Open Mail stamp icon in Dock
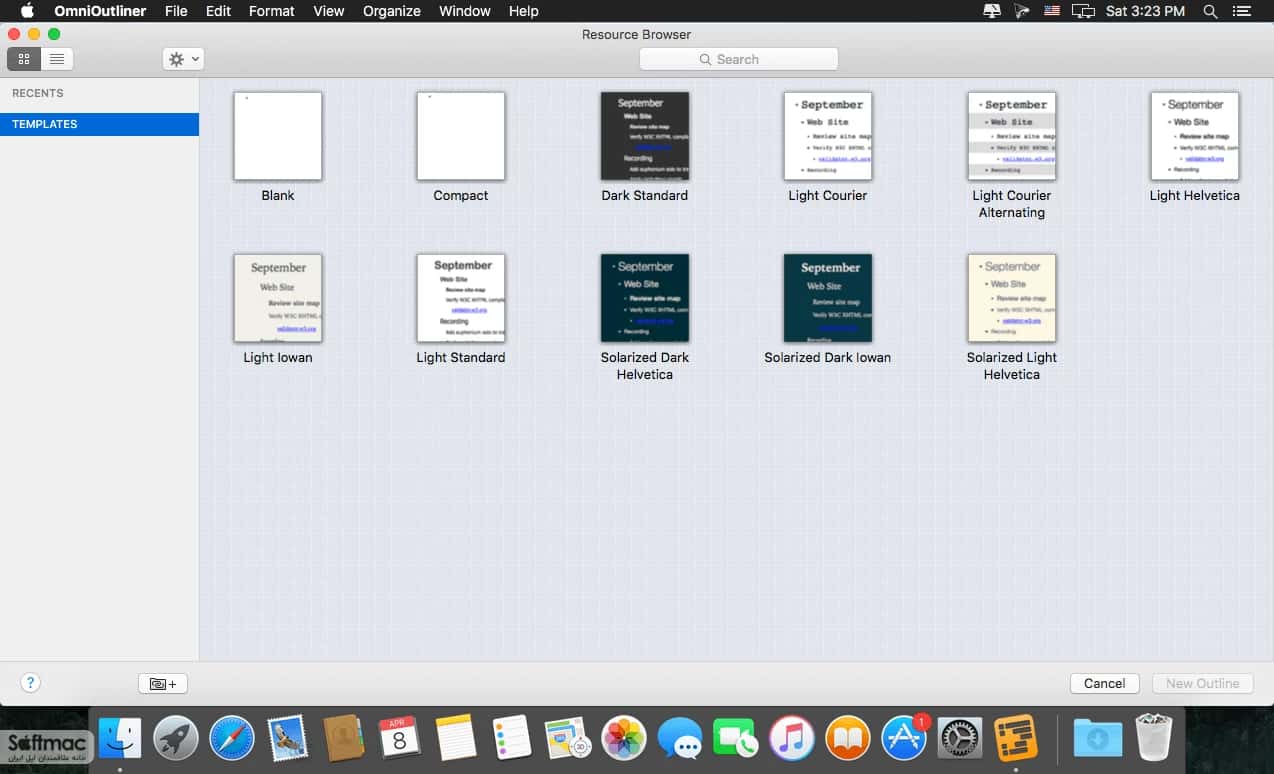This screenshot has height=774, width=1274. (x=288, y=739)
